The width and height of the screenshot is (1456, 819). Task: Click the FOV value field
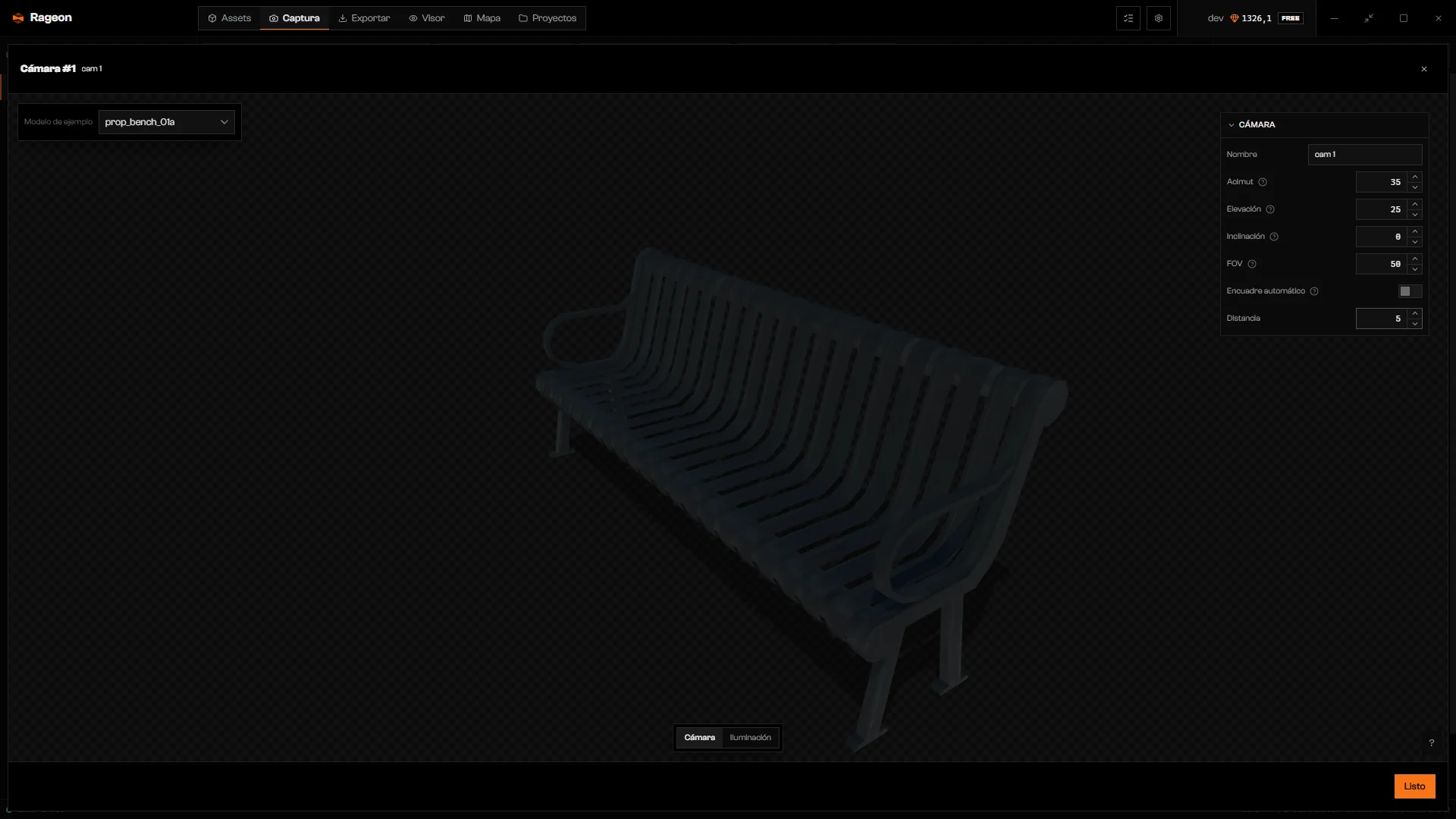(1381, 264)
